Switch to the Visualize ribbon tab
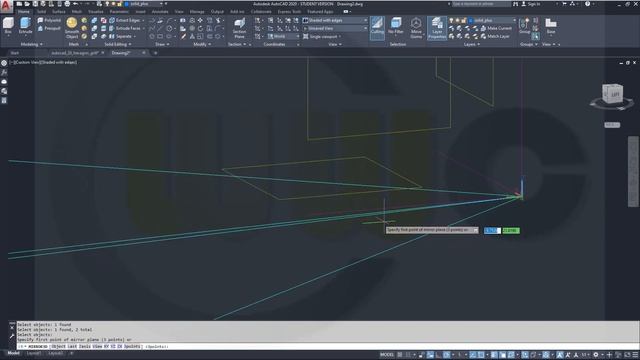The height and width of the screenshot is (360, 640). [x=96, y=12]
